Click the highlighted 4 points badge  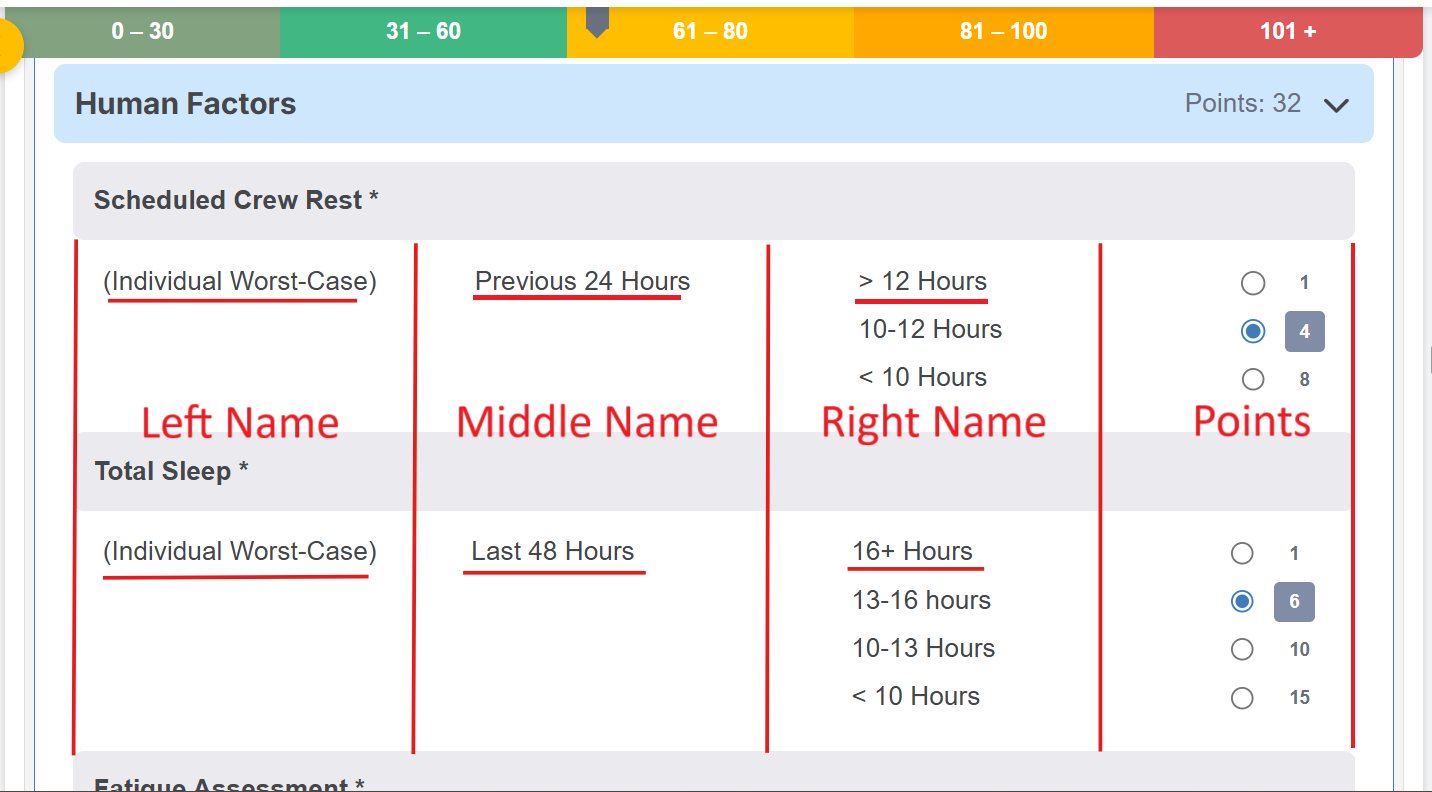pyautogui.click(x=1304, y=332)
